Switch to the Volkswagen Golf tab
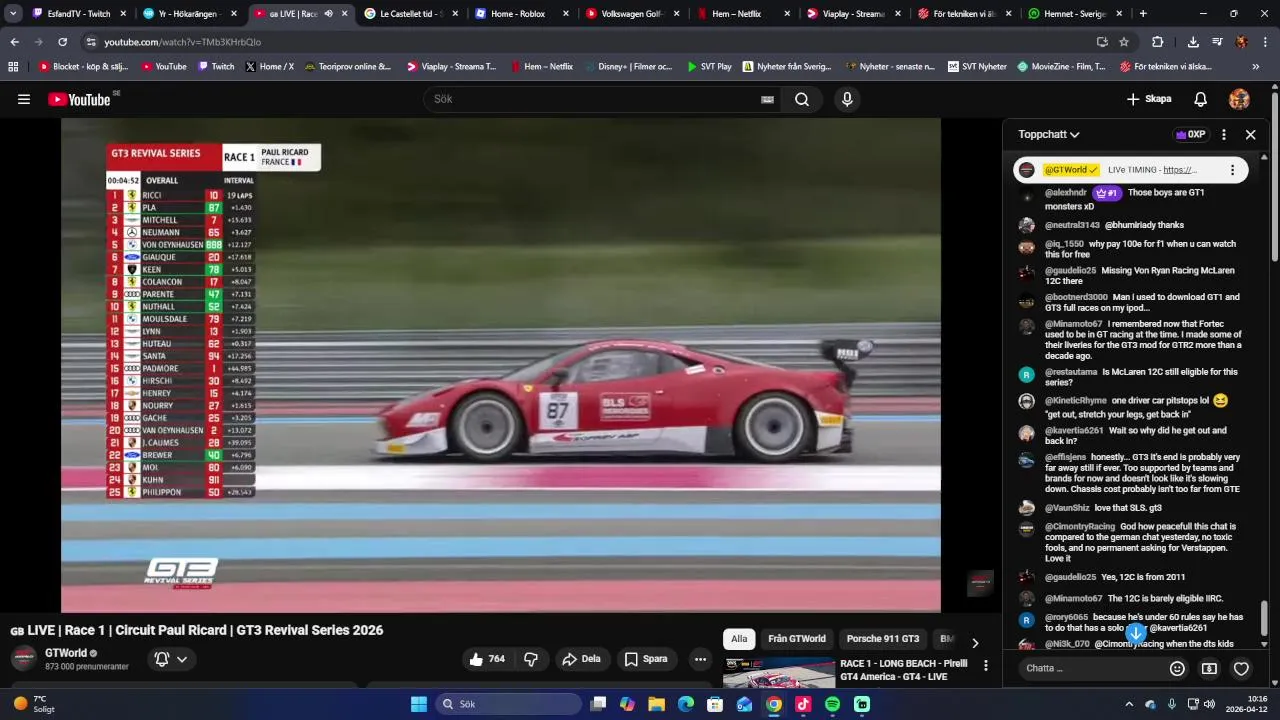Image resolution: width=1280 pixels, height=720 pixels. [630, 14]
